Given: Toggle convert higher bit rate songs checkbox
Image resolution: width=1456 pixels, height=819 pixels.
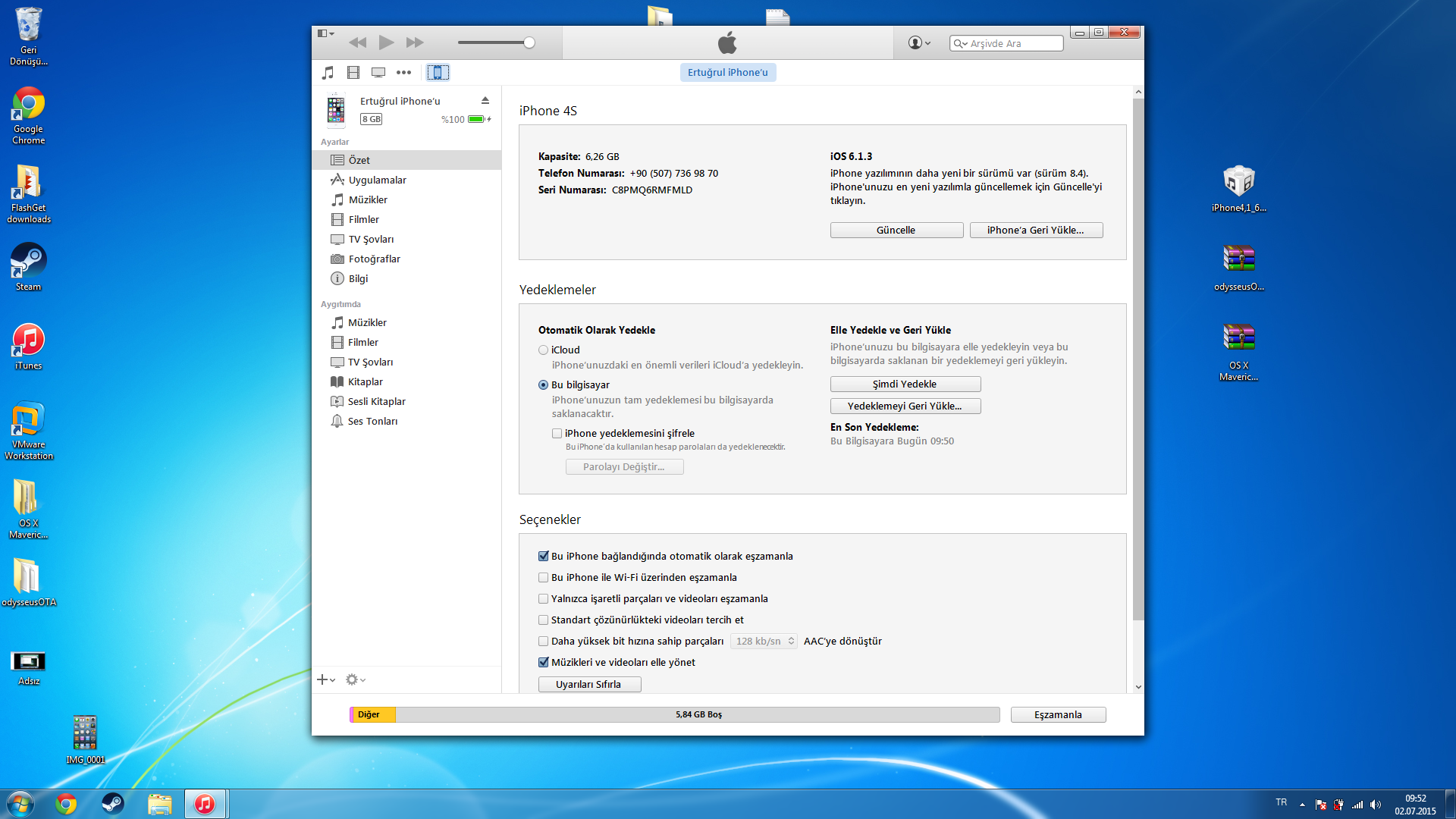Looking at the screenshot, I should point(543,642).
